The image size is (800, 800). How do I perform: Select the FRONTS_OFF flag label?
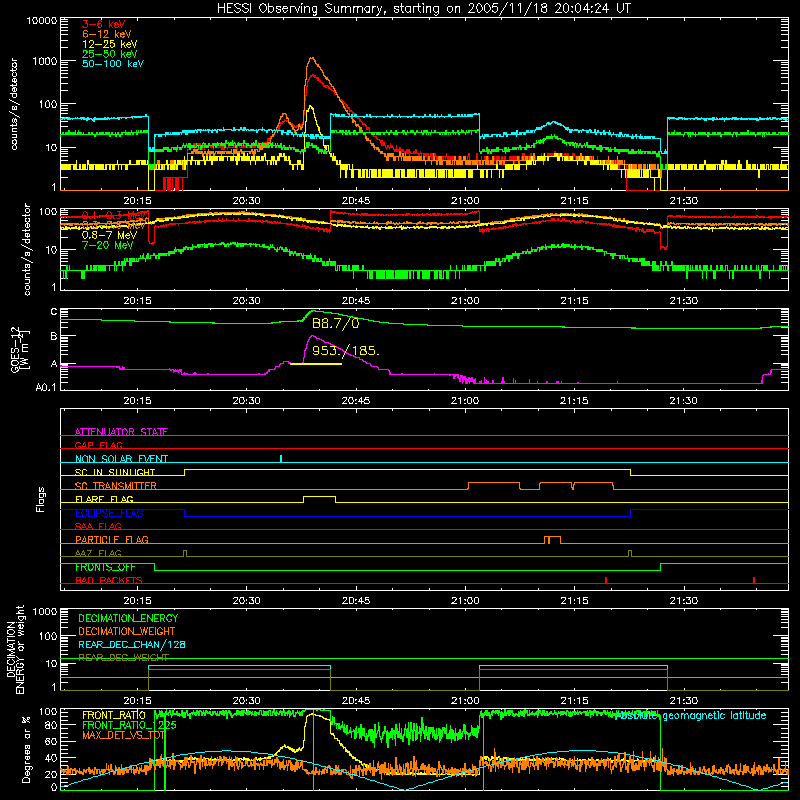[x=105, y=567]
